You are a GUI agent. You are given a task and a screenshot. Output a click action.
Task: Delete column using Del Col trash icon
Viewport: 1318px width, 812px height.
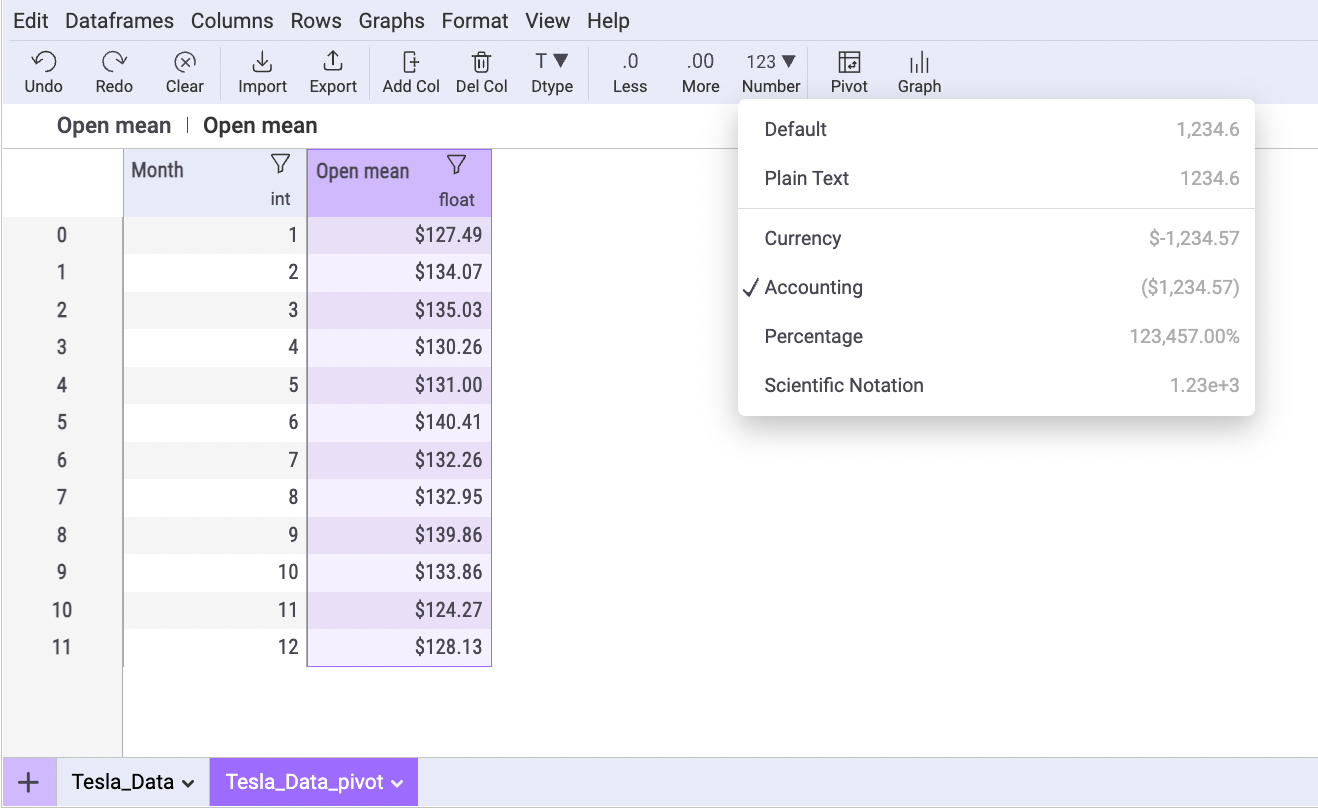pos(481,62)
